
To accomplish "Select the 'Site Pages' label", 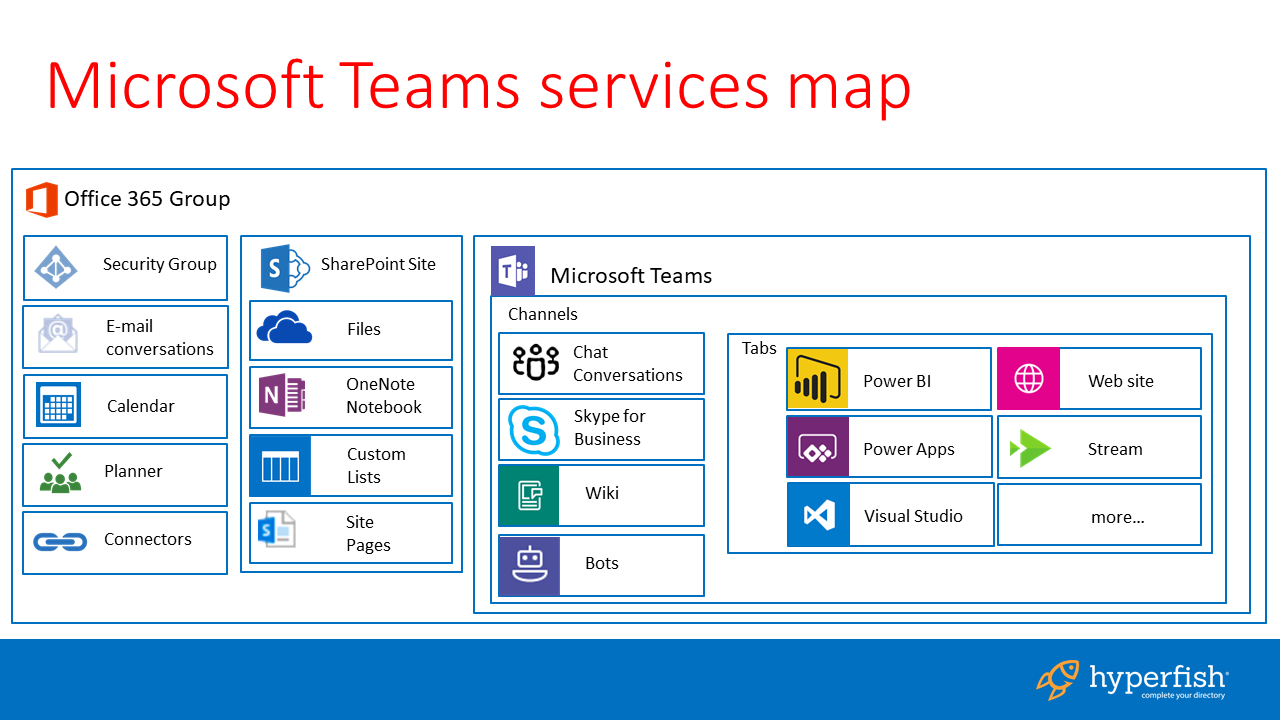I will [368, 534].
